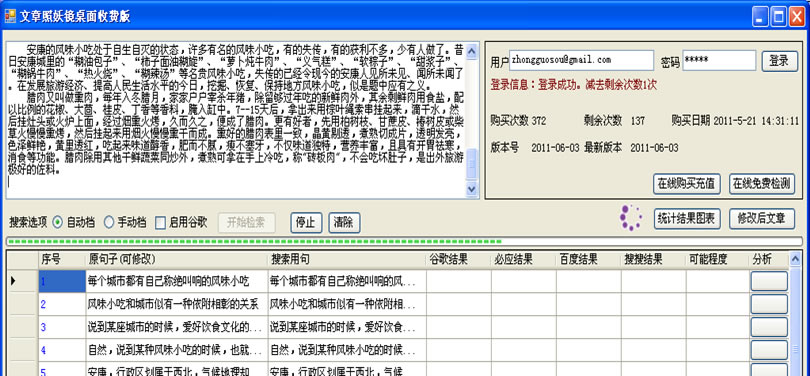Click original sentence 每个城市都有自己称绝叫响的风味小吃
Image resolution: width=810 pixels, height=376 pixels.
click(177, 281)
